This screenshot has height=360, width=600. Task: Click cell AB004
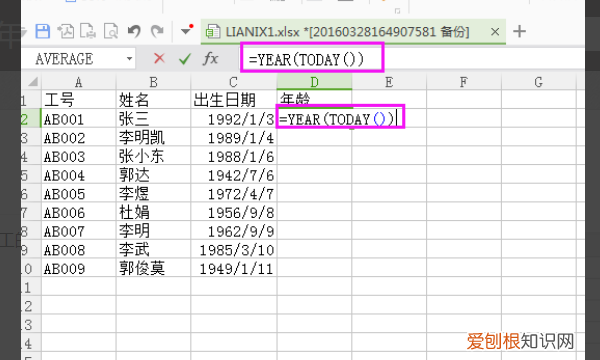coord(78,175)
